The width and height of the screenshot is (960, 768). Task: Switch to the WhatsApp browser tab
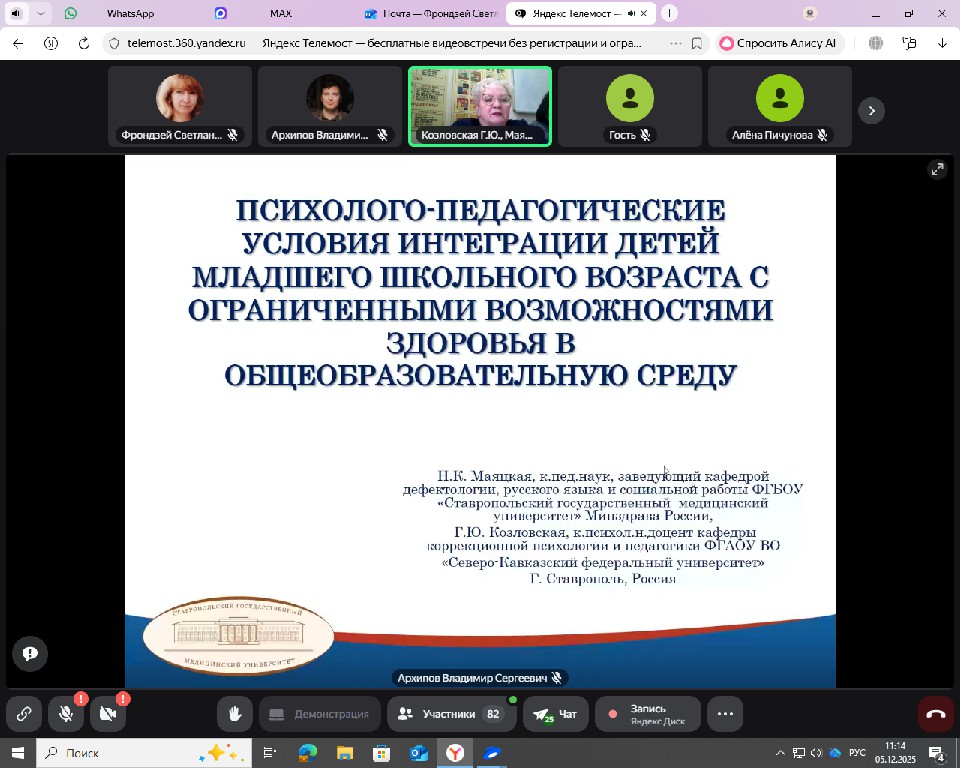[x=130, y=14]
